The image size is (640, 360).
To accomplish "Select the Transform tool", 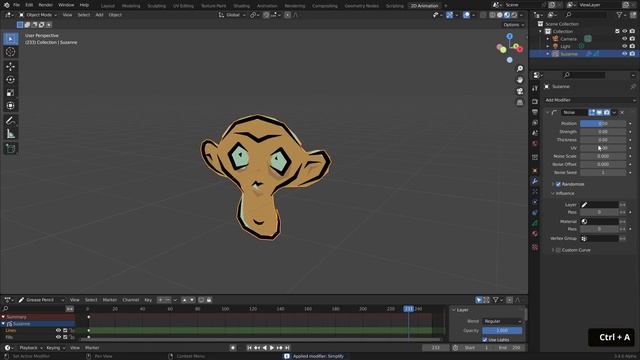I will [x=11, y=106].
